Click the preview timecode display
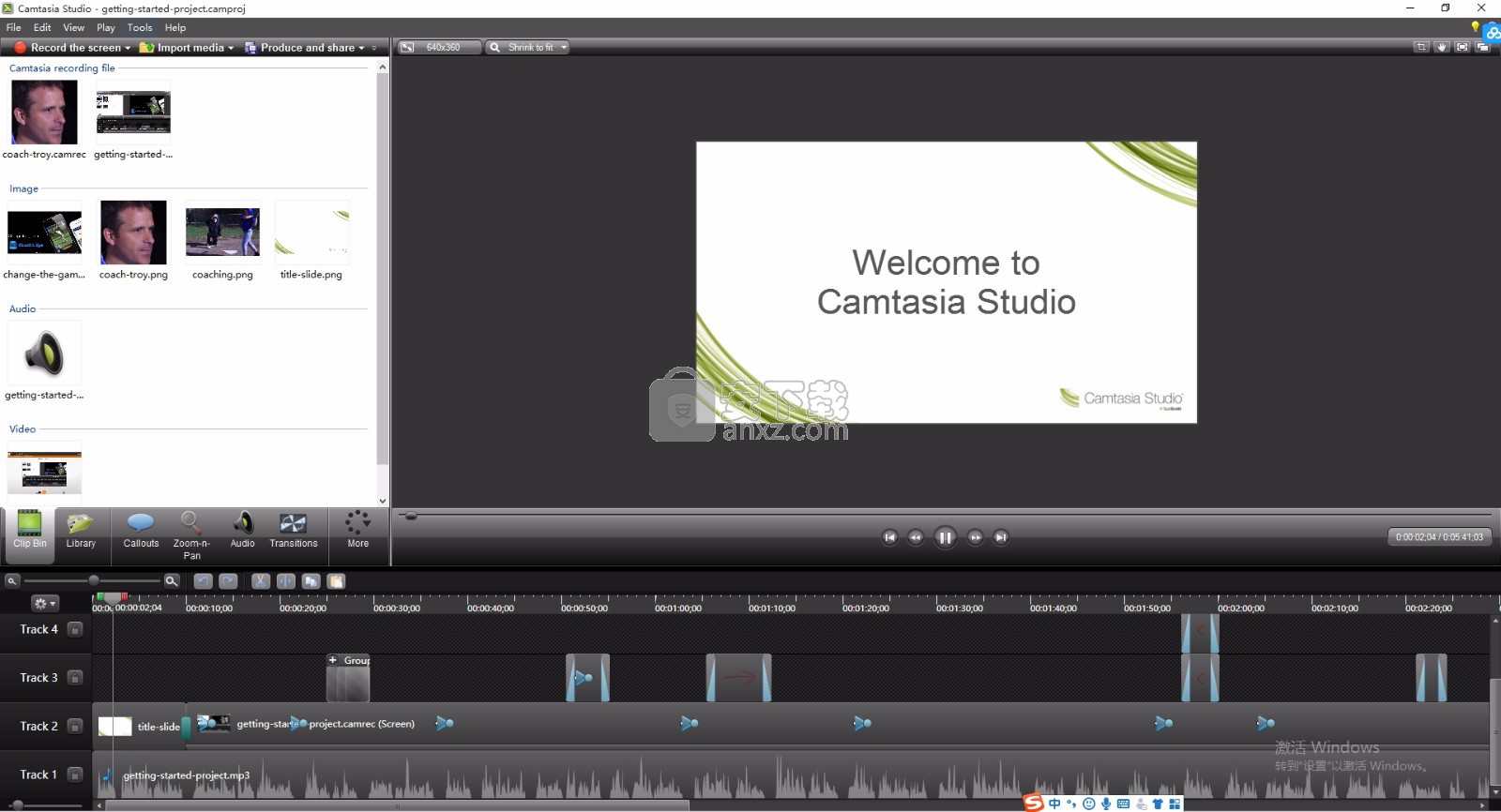The image size is (1501, 812). click(1439, 537)
